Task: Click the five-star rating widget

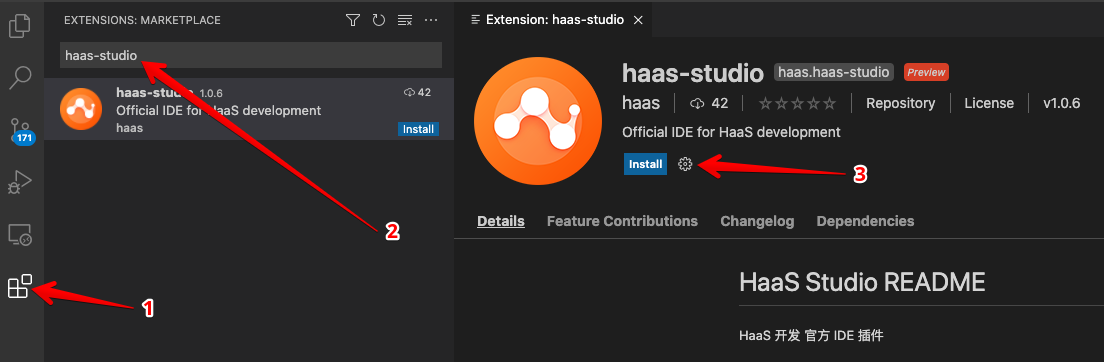Action: click(797, 104)
